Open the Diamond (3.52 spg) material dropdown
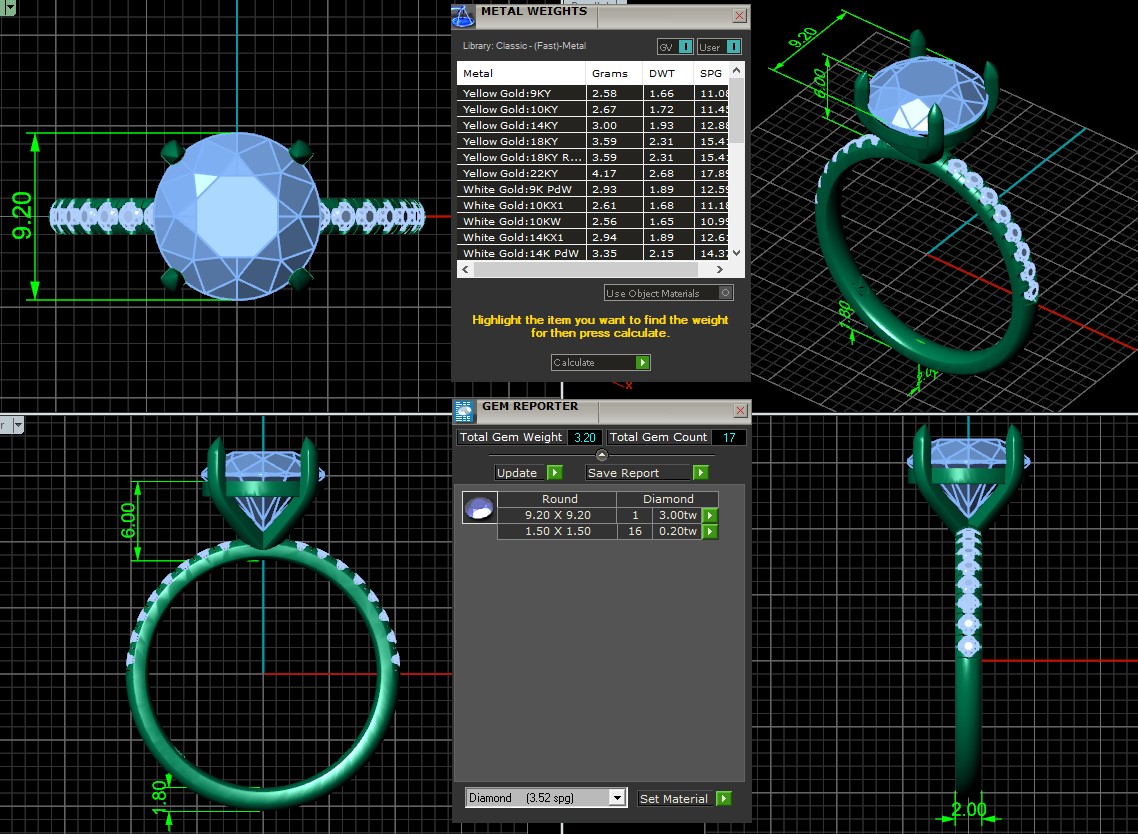This screenshot has height=834, width=1138. pyautogui.click(x=617, y=798)
